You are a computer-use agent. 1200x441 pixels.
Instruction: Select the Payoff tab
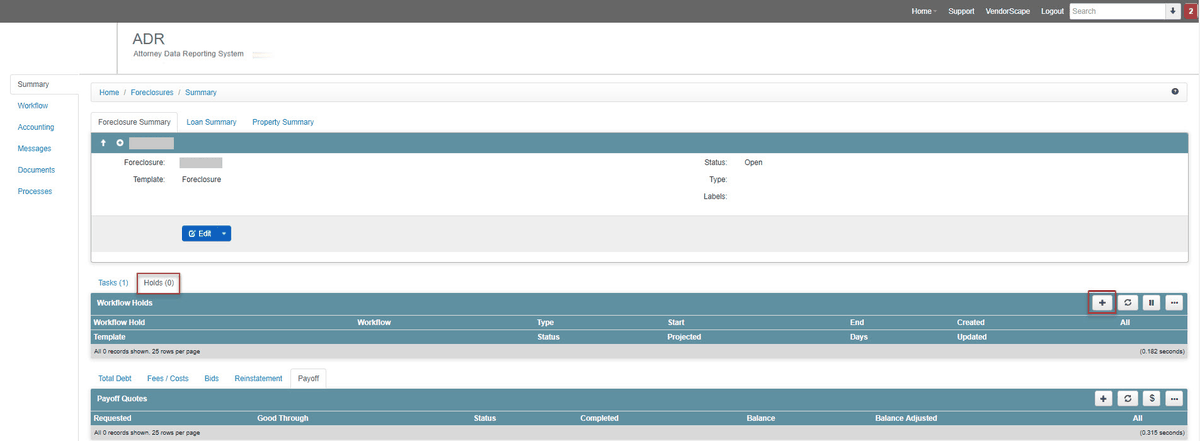309,379
